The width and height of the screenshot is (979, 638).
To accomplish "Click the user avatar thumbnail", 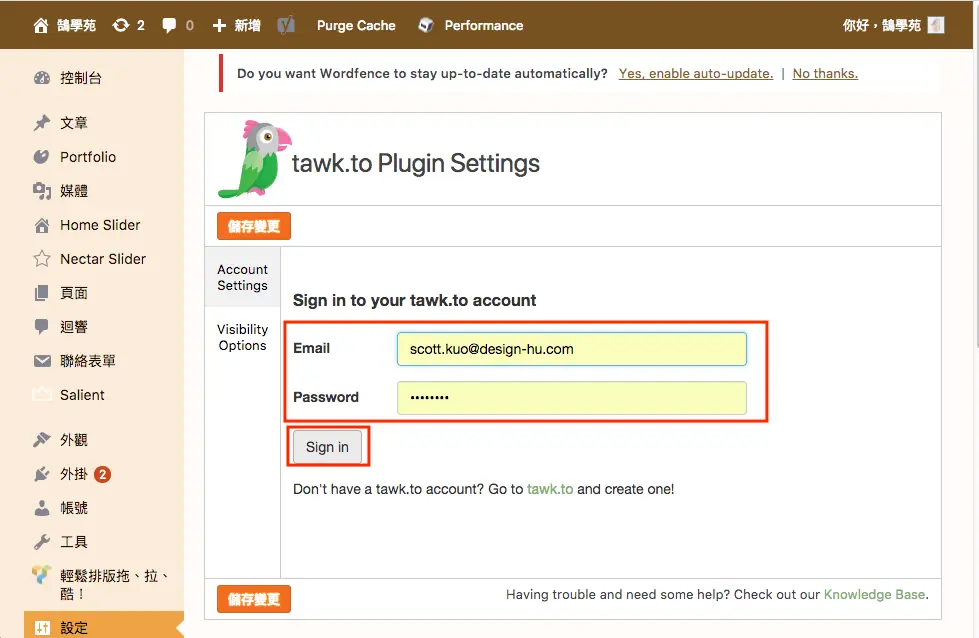I will [x=936, y=25].
